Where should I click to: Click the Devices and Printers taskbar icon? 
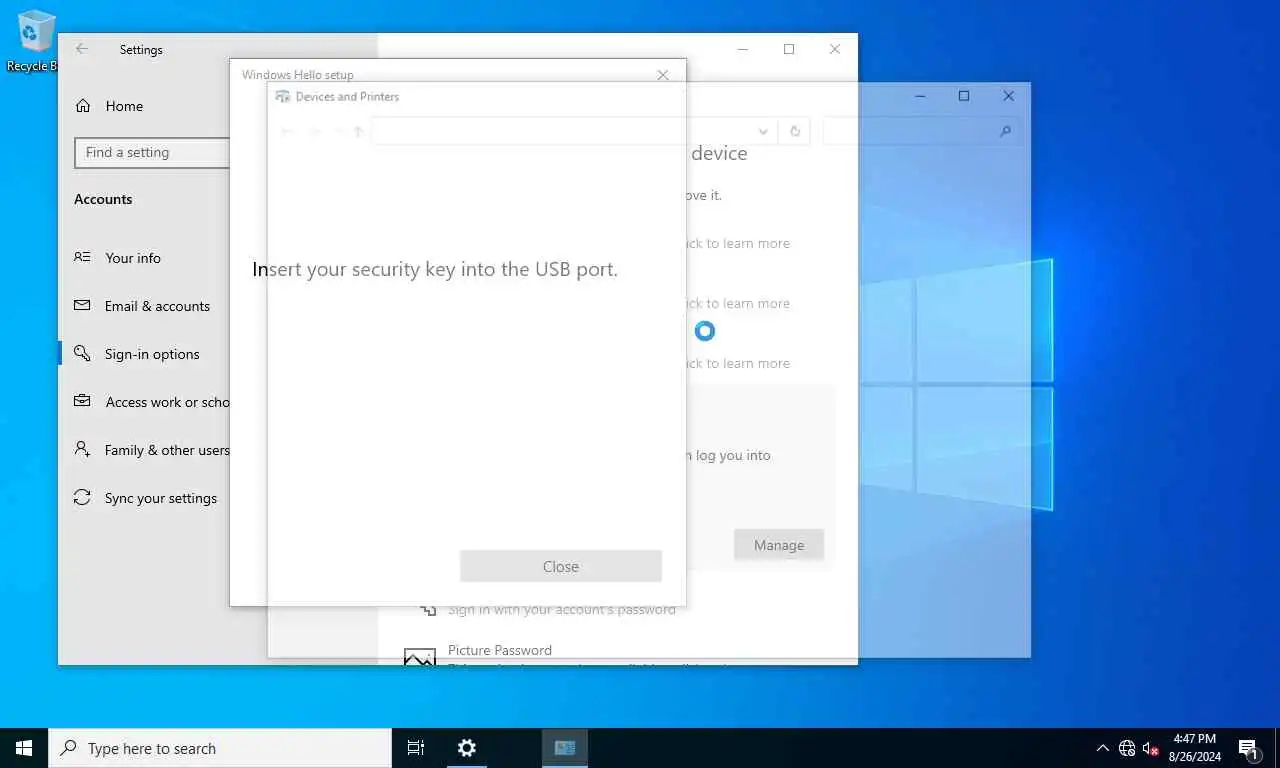coord(565,748)
